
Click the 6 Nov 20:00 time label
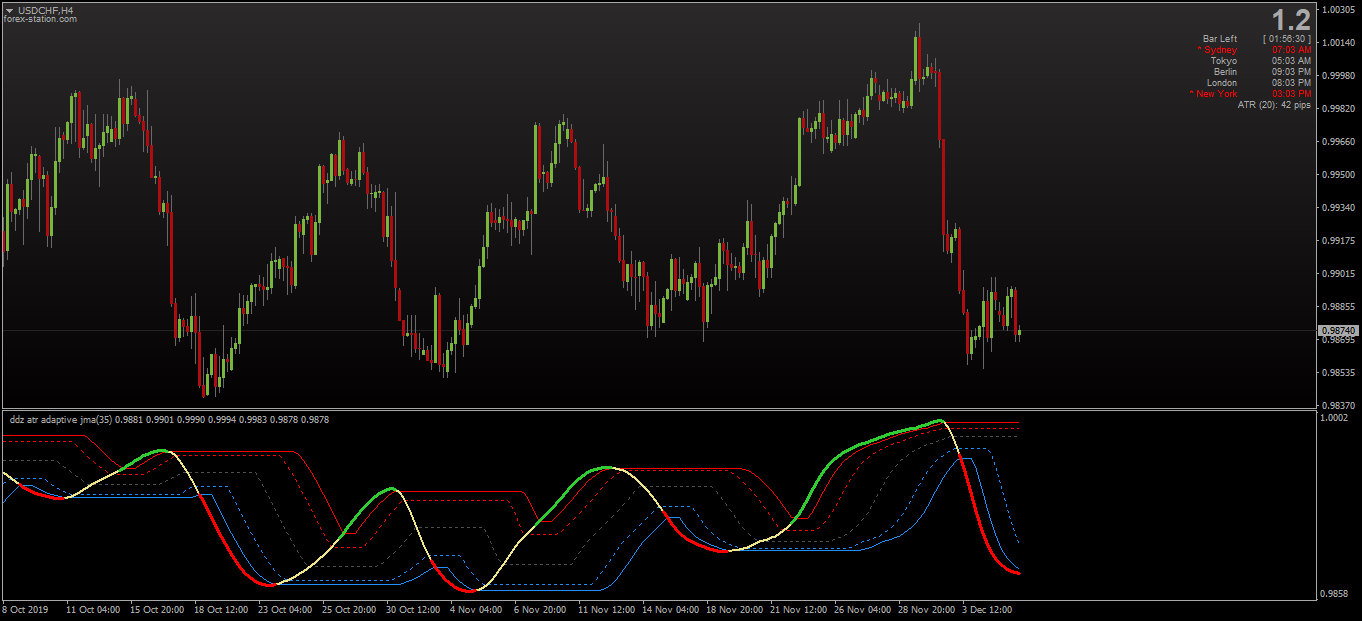[540, 609]
